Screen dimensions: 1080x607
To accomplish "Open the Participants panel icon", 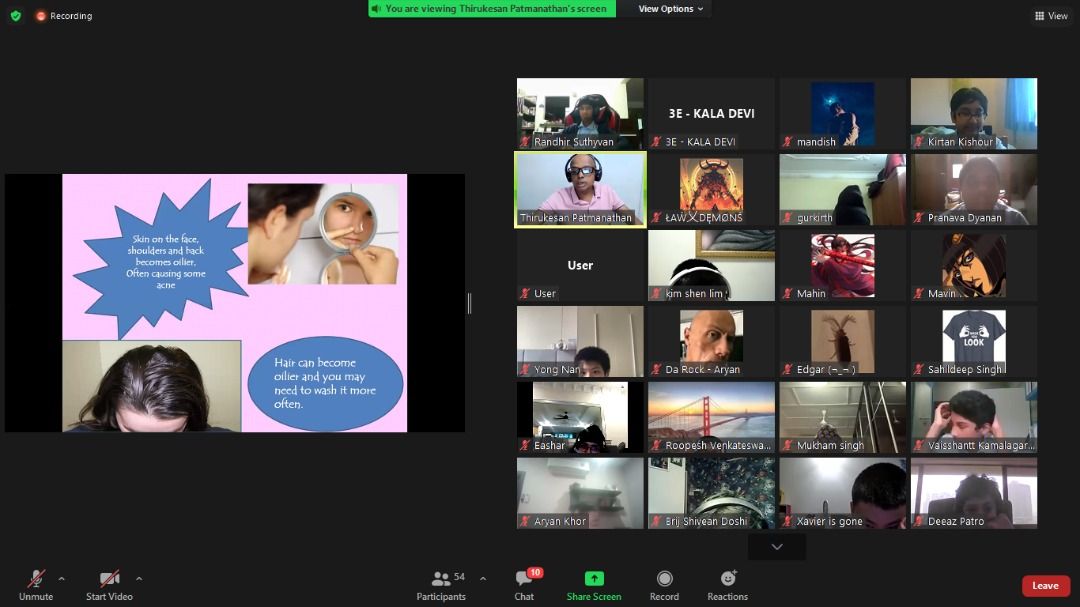I will pyautogui.click(x=440, y=579).
